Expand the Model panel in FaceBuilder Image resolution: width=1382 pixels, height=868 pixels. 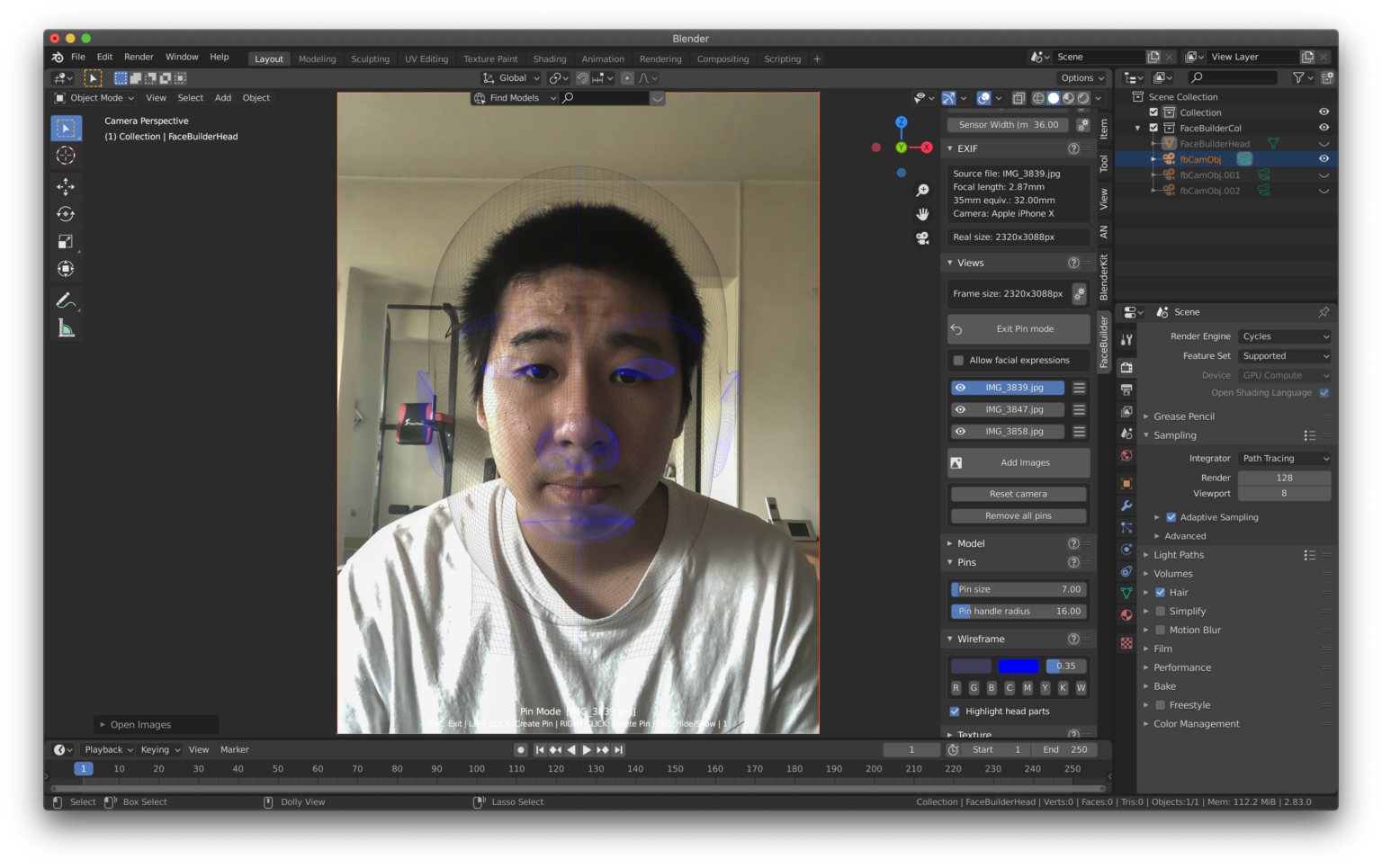970,543
